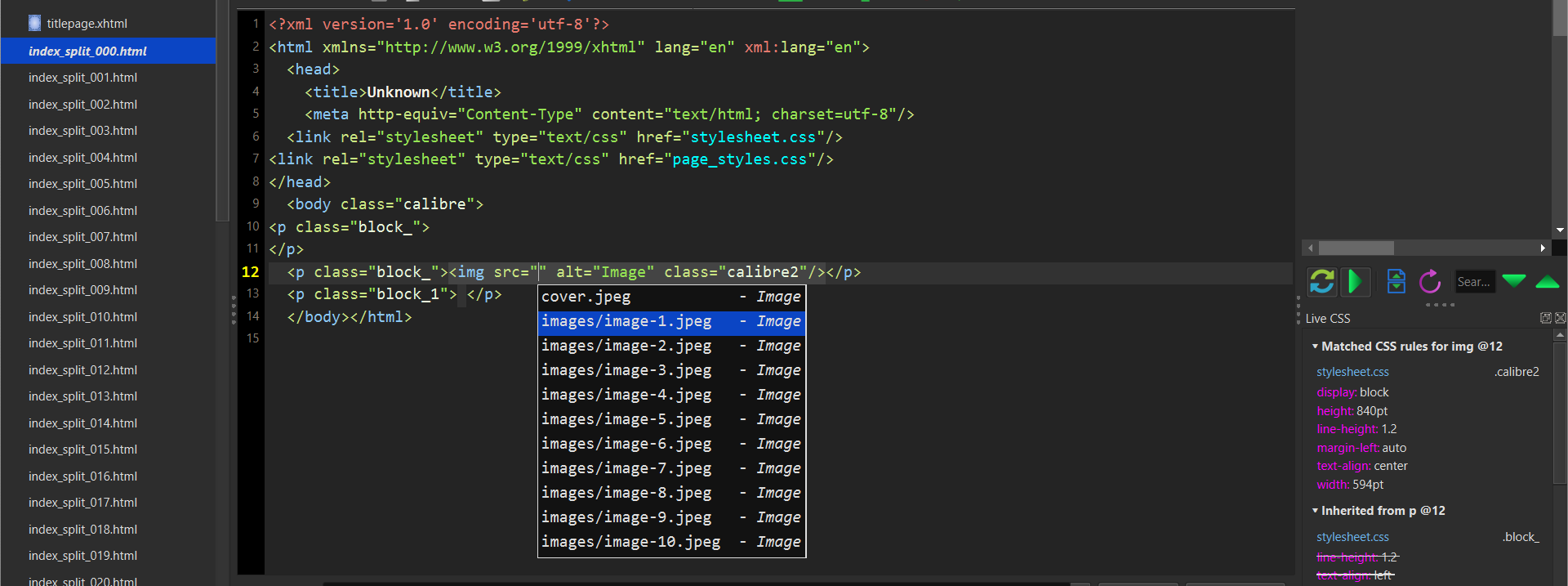Find next with green down arrow
Image resolution: width=1568 pixels, height=586 pixels.
point(1513,282)
